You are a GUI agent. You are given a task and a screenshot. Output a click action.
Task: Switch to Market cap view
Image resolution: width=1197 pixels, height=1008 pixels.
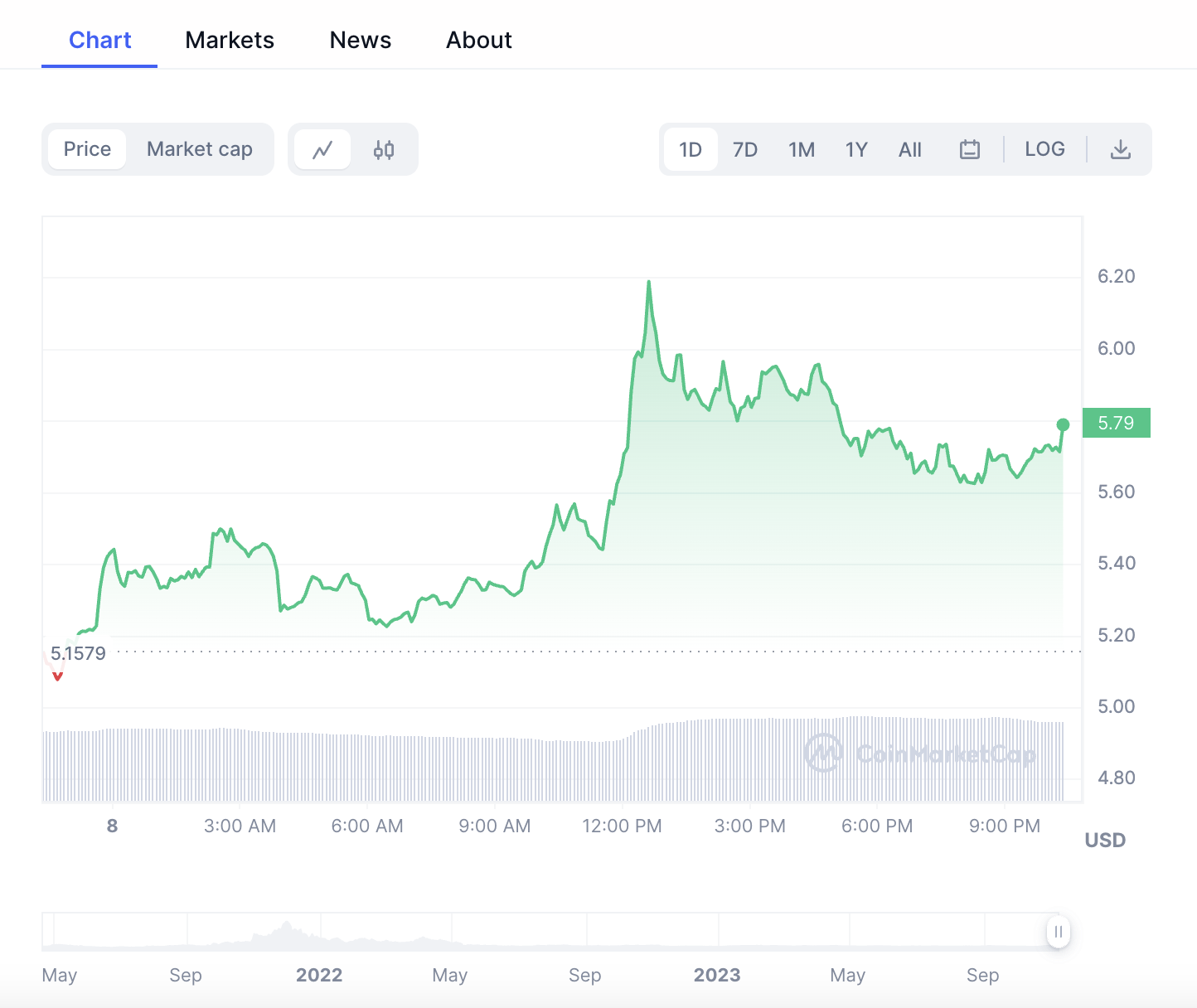click(199, 149)
